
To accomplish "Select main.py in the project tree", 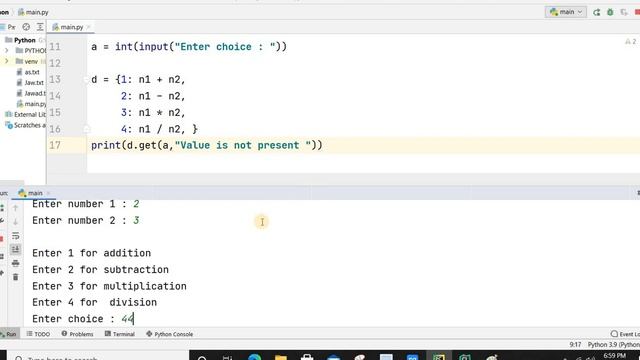I will pos(31,104).
